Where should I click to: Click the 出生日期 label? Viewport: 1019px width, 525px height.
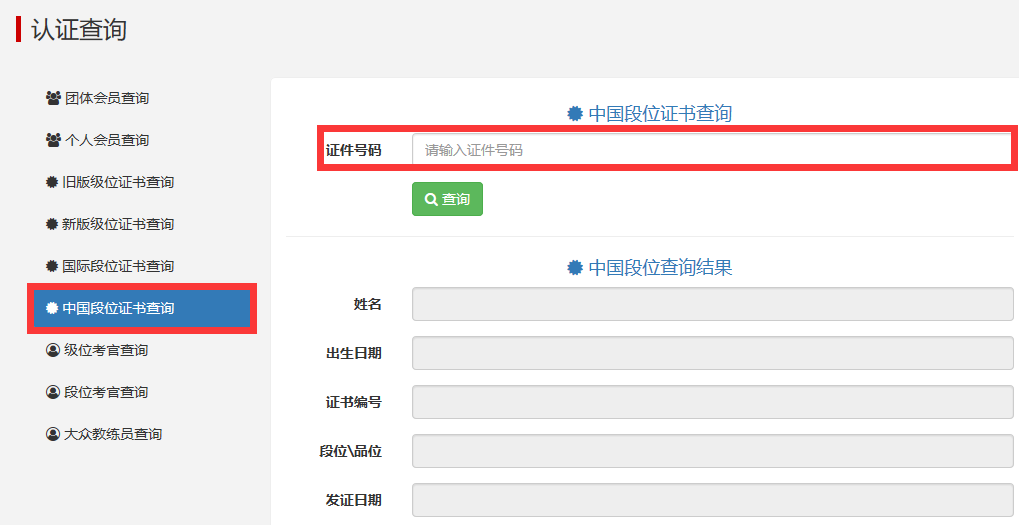(354, 353)
